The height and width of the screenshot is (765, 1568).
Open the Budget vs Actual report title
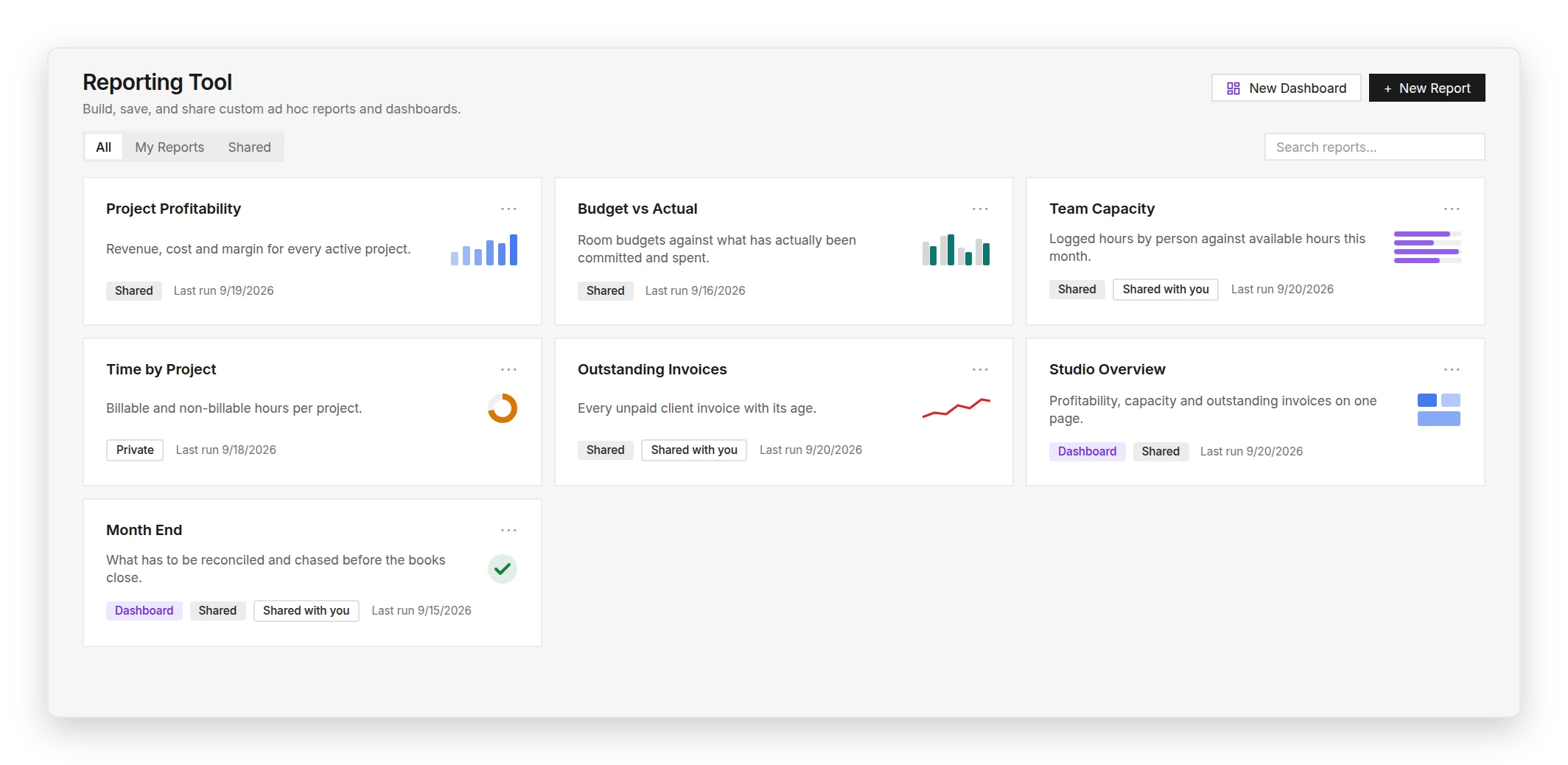pos(637,209)
